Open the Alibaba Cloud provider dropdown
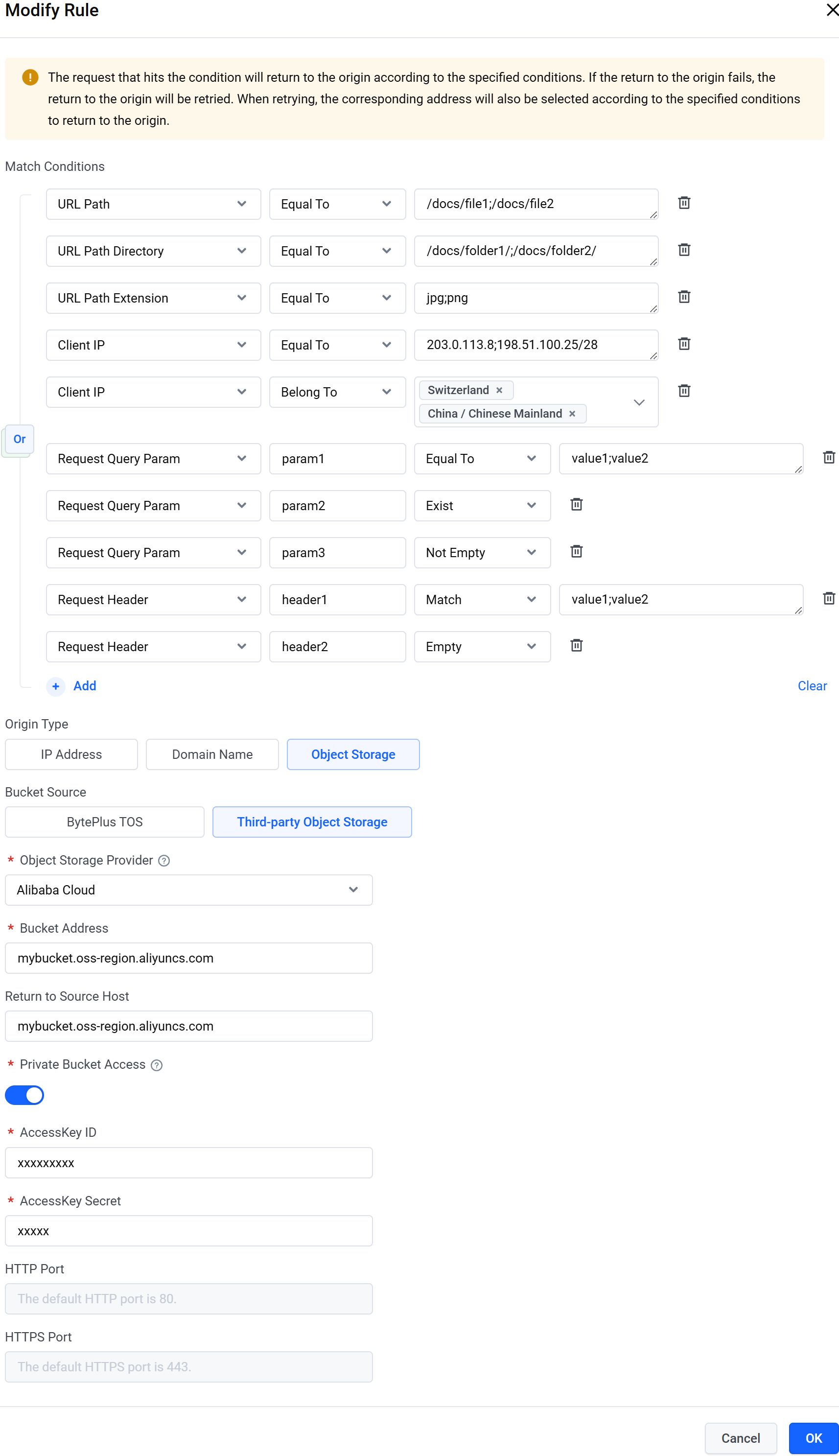 point(188,890)
